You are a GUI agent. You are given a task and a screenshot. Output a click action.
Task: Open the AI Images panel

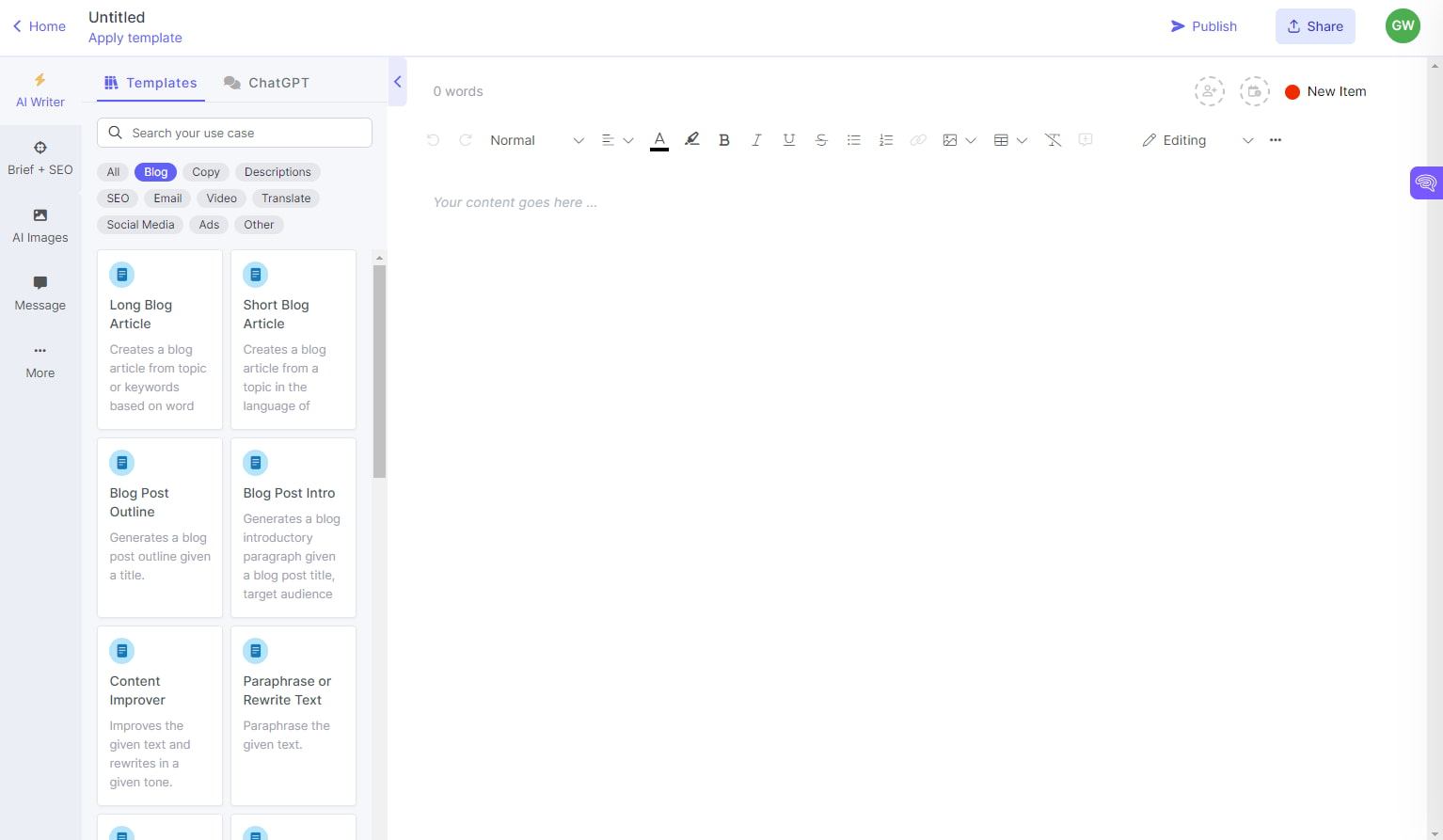pyautogui.click(x=40, y=225)
